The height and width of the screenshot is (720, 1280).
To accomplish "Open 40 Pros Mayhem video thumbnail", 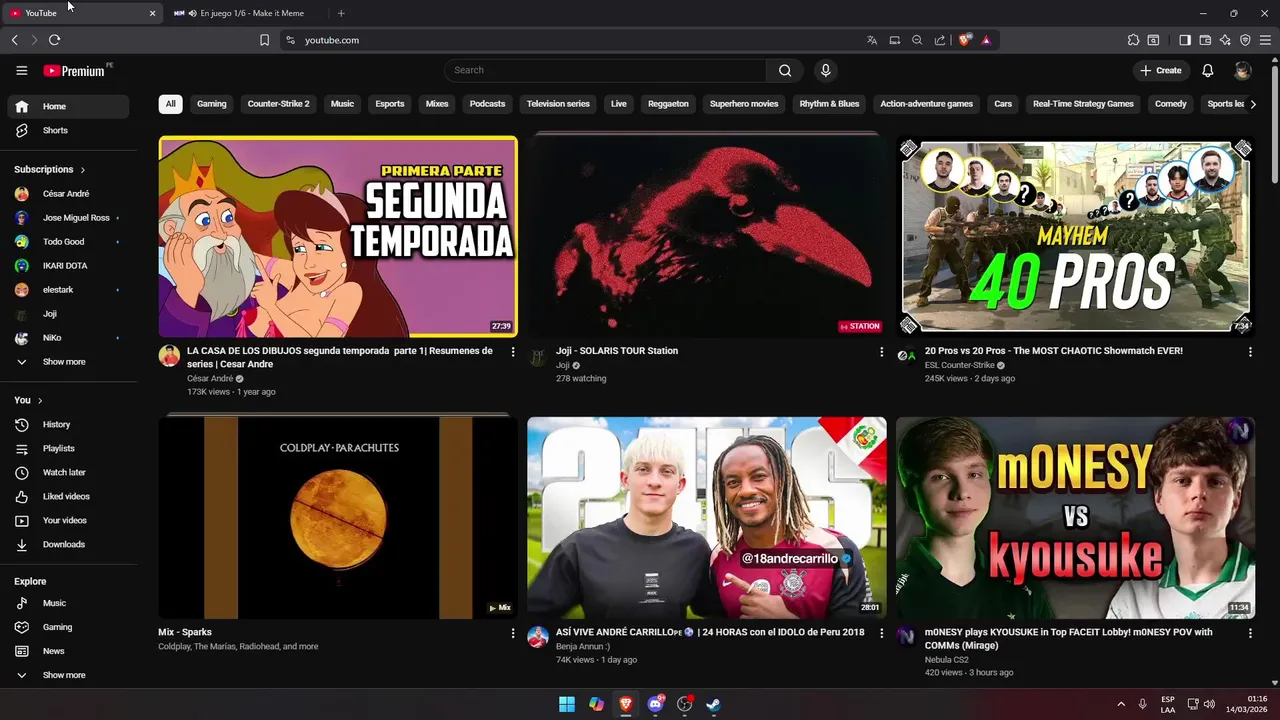I will coord(1075,237).
